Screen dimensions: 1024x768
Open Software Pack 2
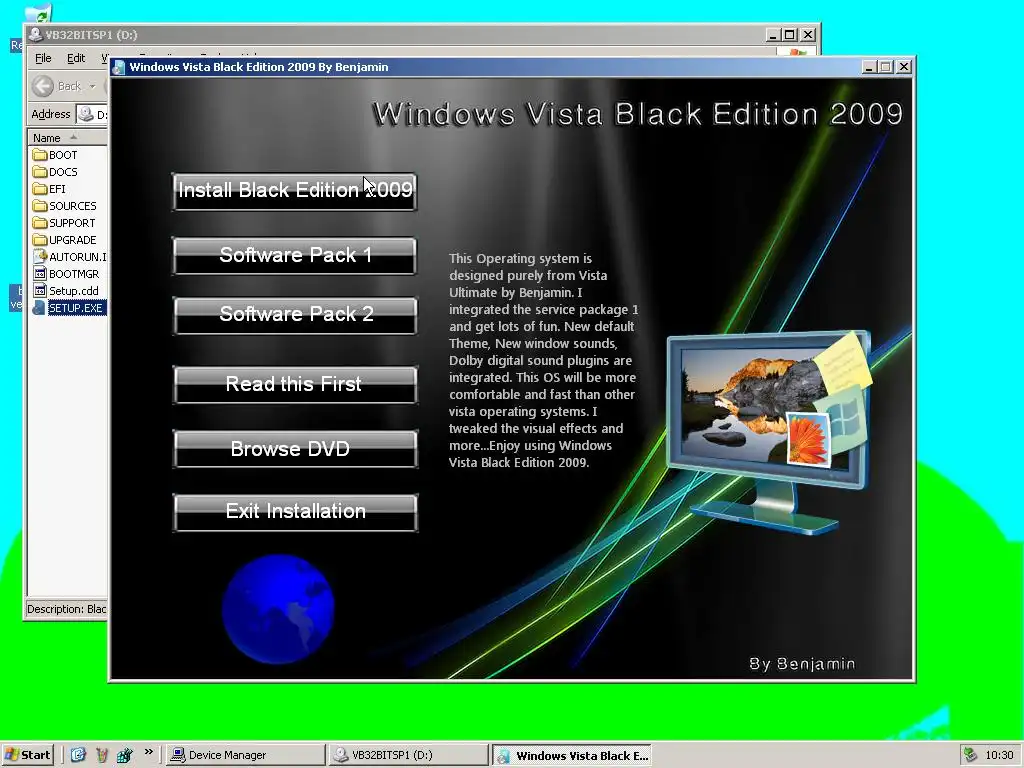(295, 315)
